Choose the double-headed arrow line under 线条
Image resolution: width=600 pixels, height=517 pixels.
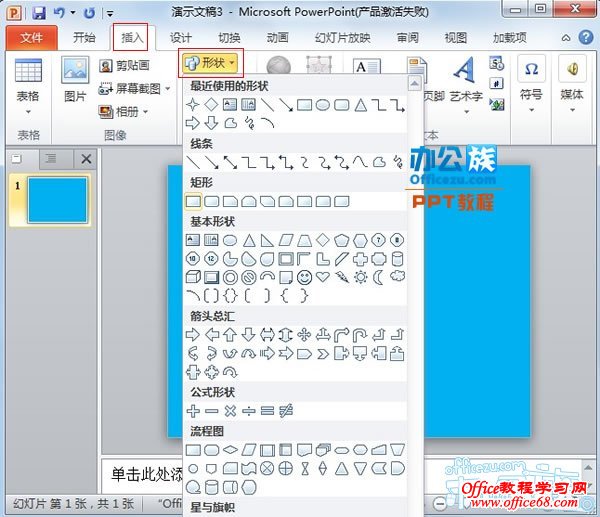(230, 163)
